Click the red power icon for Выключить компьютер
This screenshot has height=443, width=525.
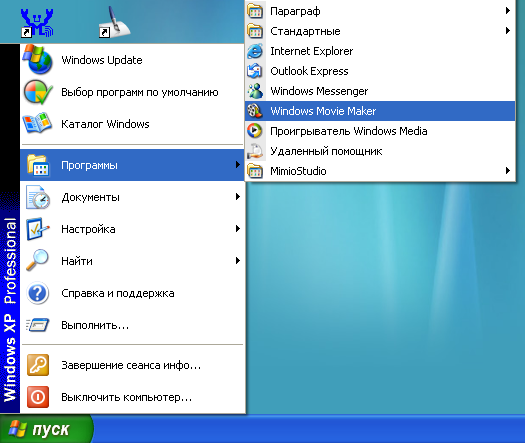(38, 397)
